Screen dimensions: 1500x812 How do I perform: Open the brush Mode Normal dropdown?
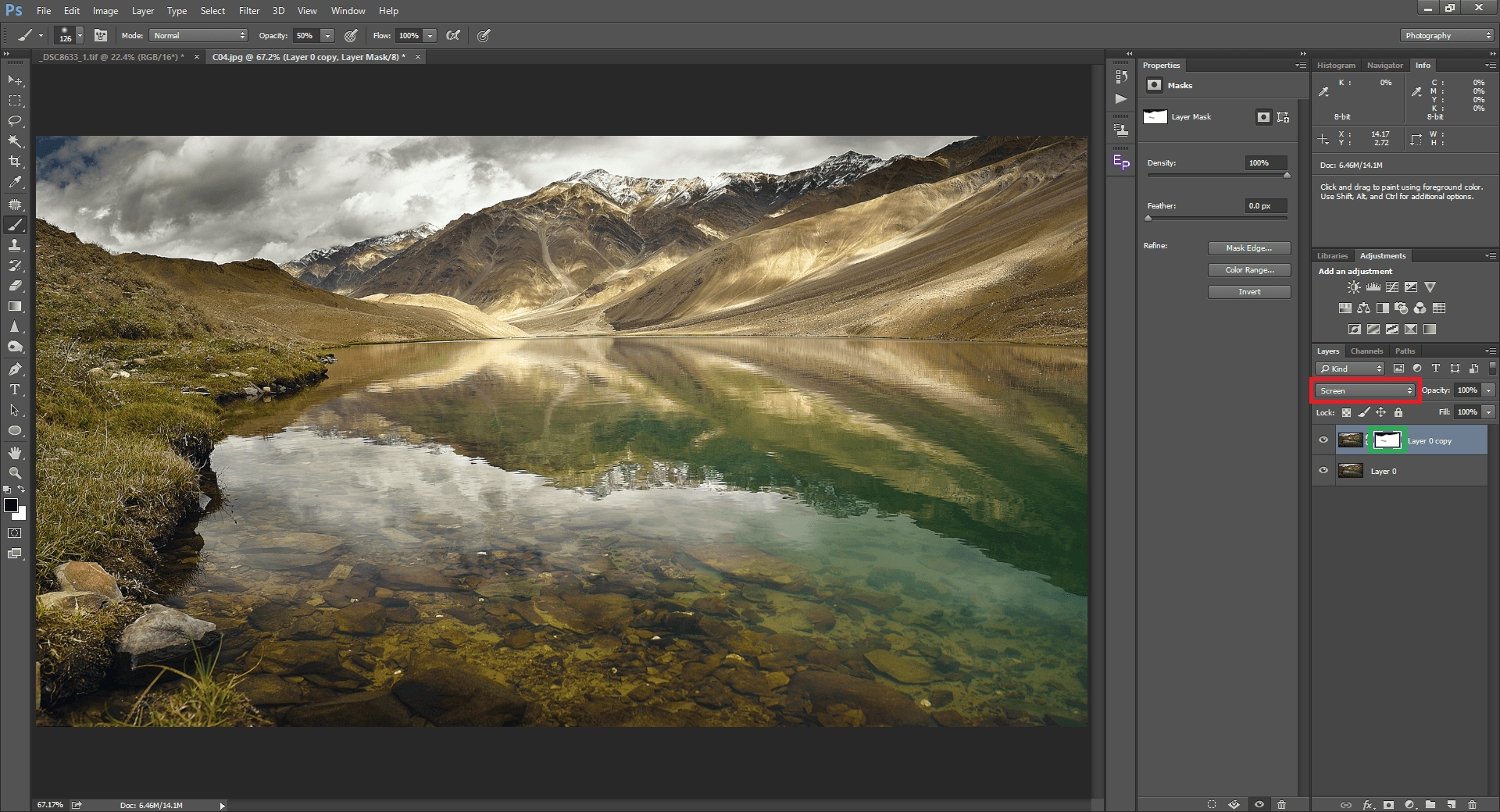coord(198,36)
